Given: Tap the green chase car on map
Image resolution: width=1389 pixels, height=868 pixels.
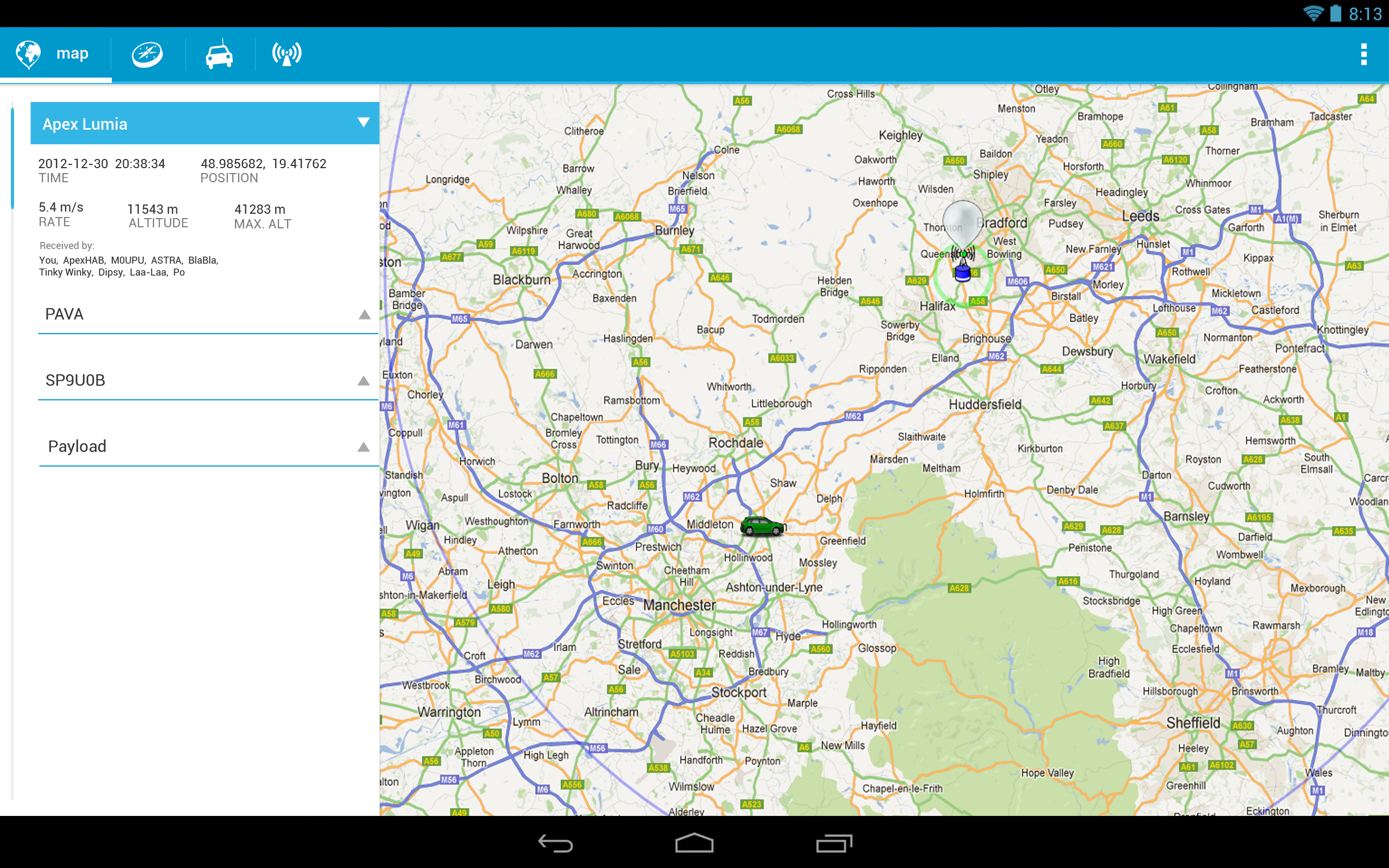Looking at the screenshot, I should (762, 526).
